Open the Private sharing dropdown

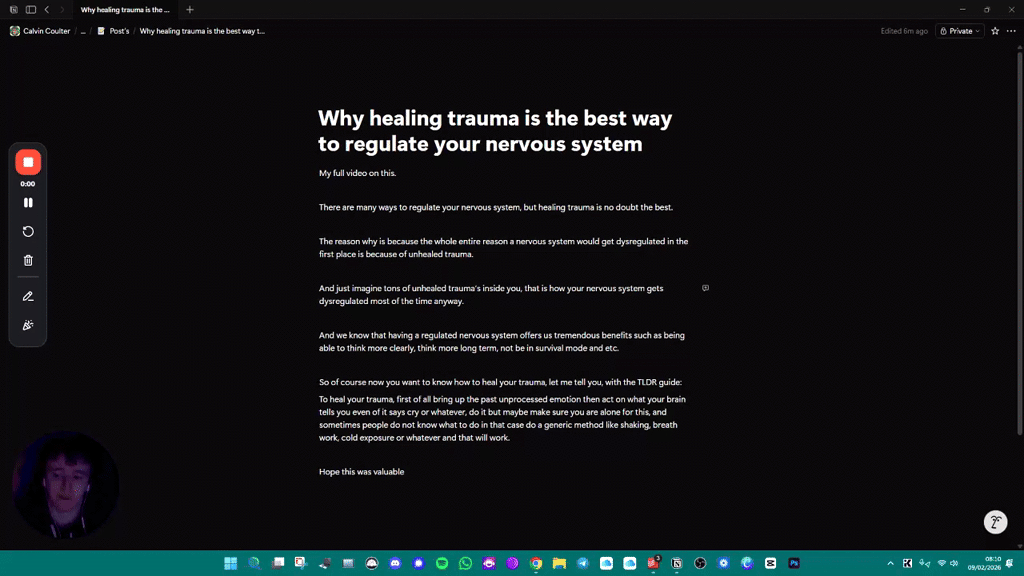(x=958, y=31)
